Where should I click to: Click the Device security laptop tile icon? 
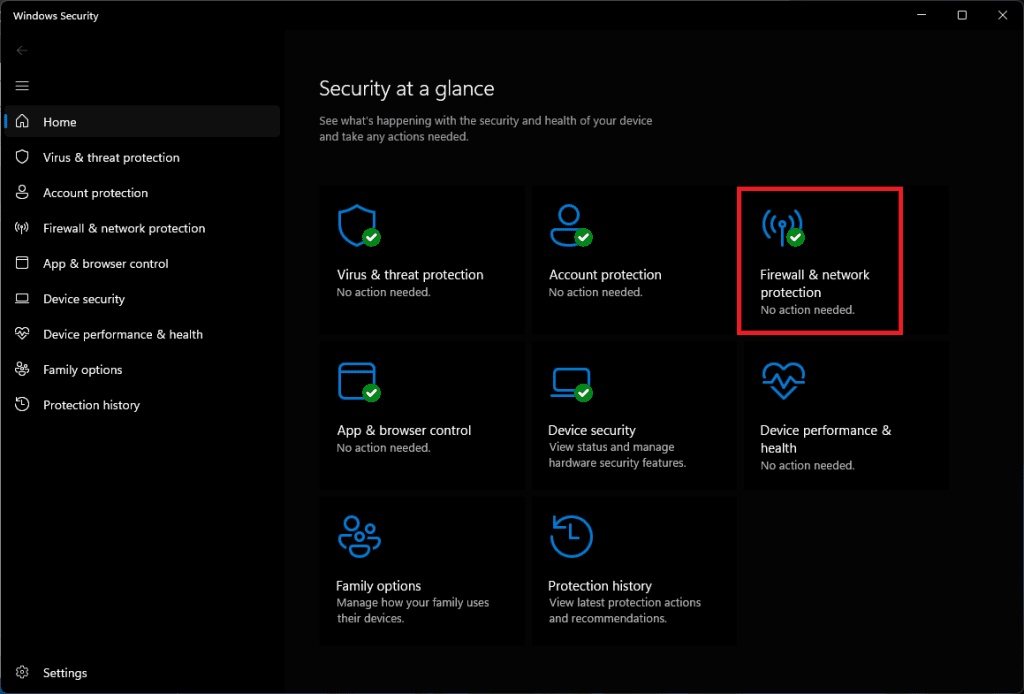tap(569, 382)
